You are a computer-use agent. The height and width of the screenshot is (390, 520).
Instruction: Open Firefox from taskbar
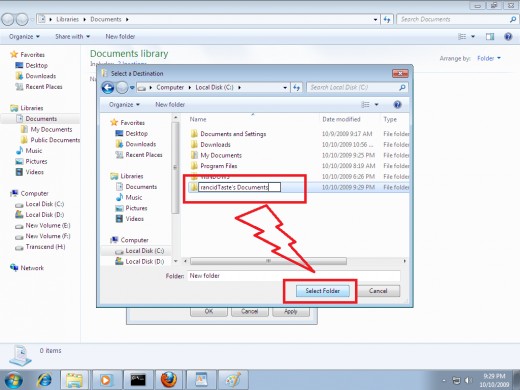[x=169, y=380]
